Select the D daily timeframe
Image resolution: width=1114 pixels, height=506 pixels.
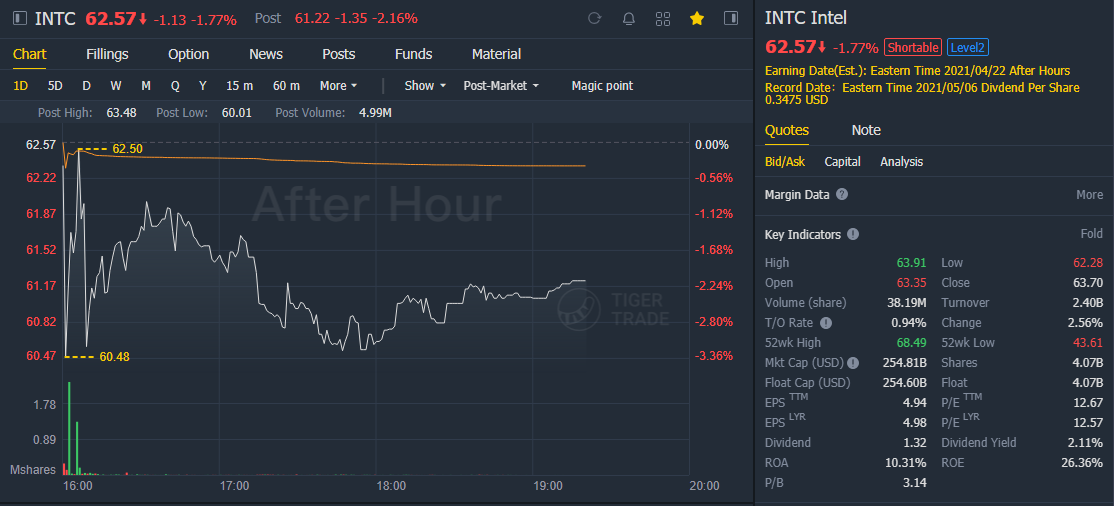click(86, 86)
